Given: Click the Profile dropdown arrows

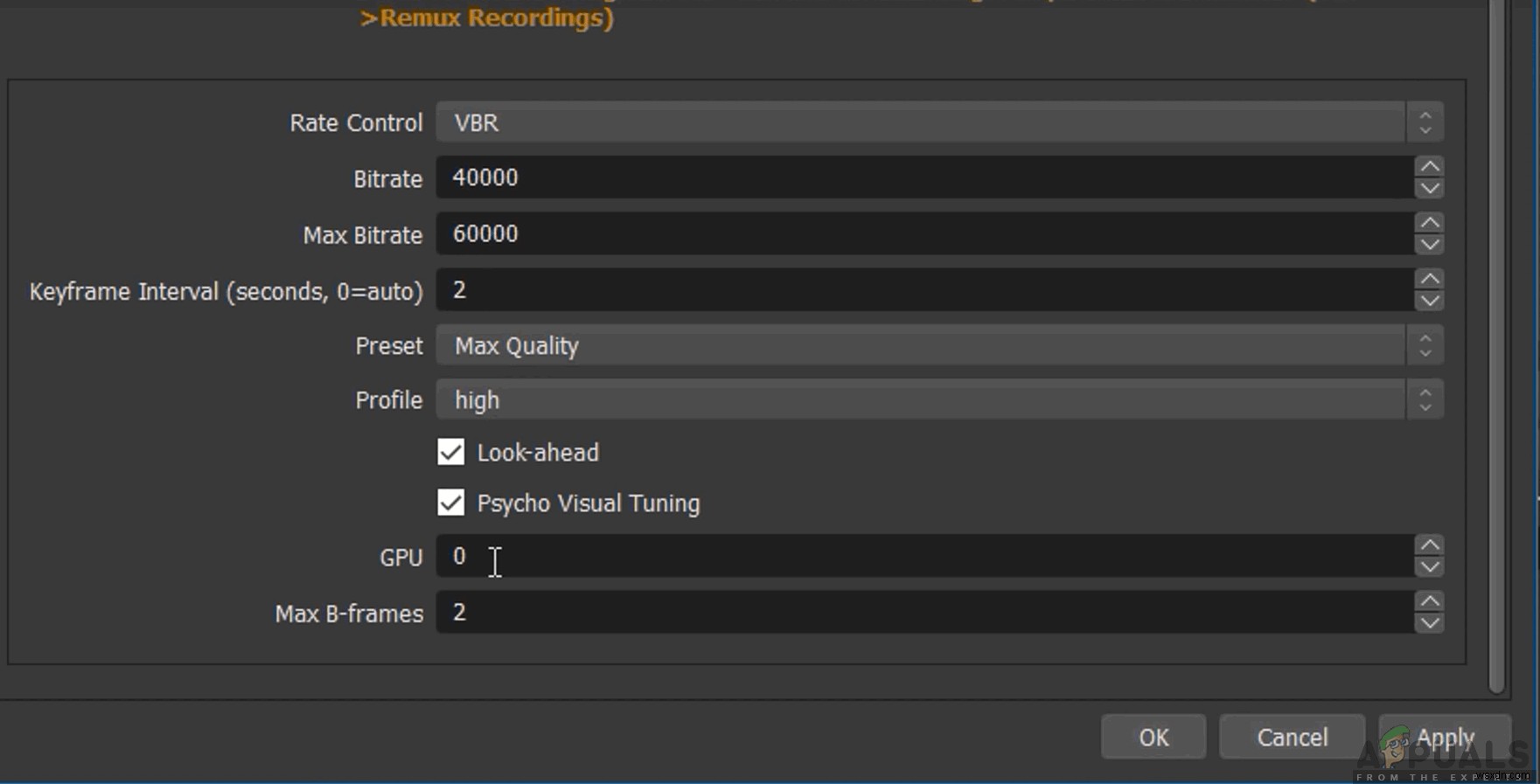Looking at the screenshot, I should point(1425,399).
